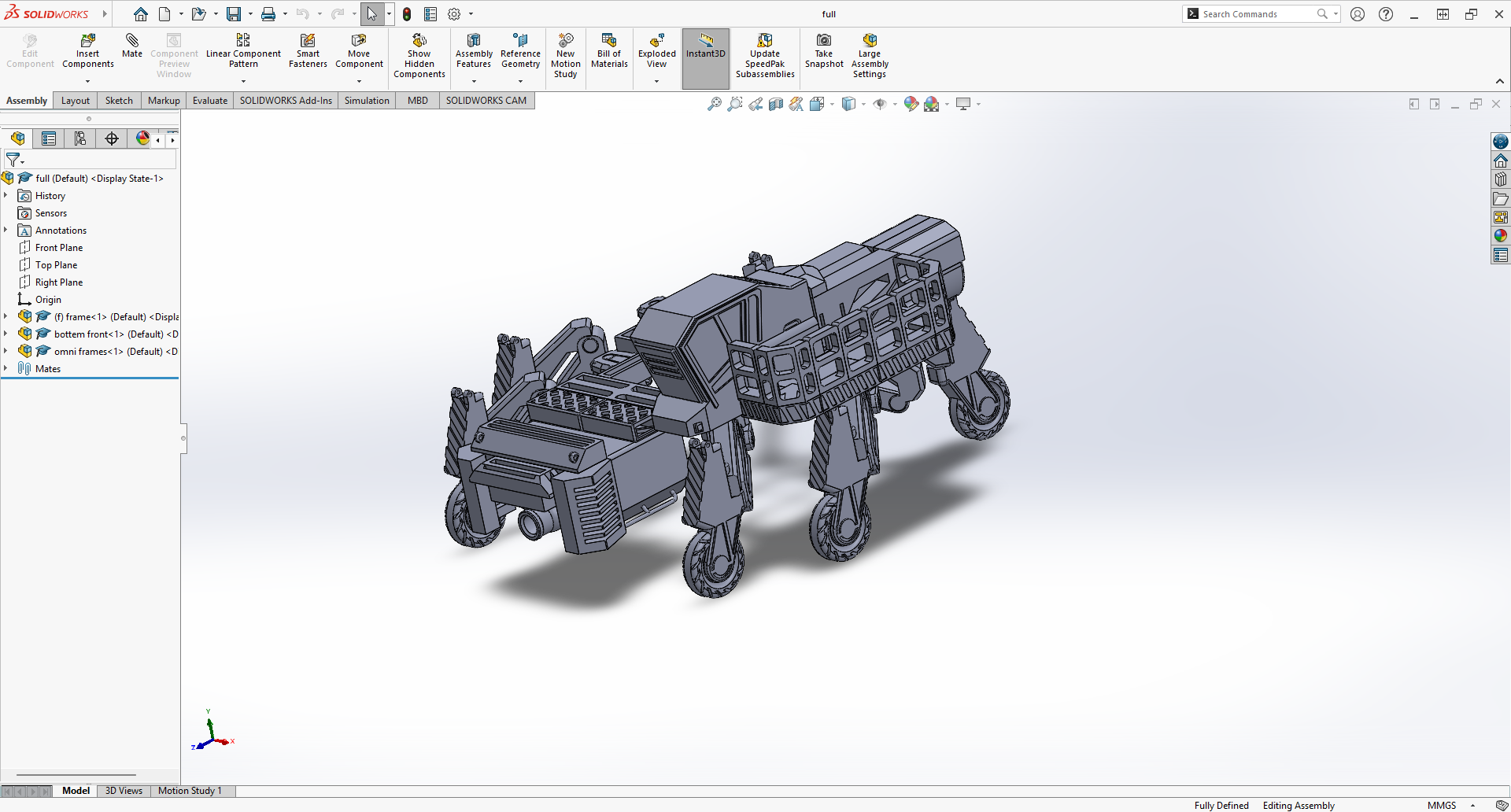This screenshot has height=812, width=1511.
Task: Switch to the Evaluate tab
Action: click(210, 101)
